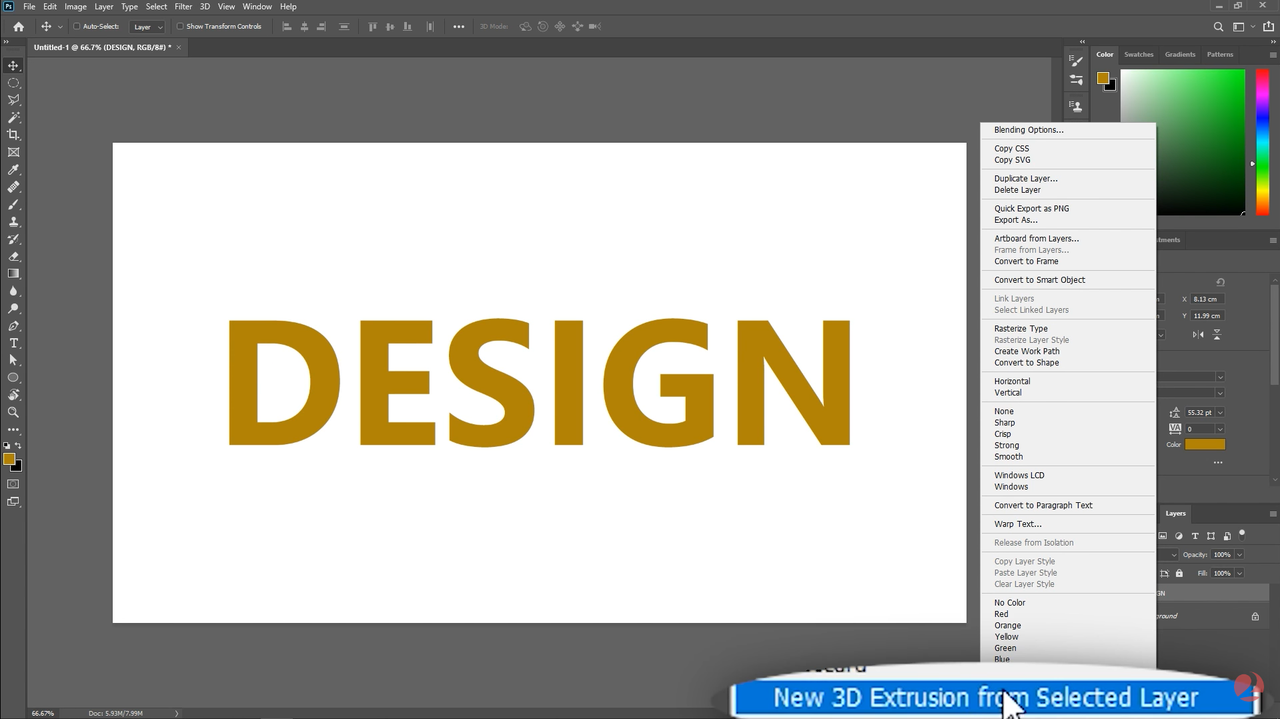Viewport: 1280px width, 719px height.
Task: Open the Filter menu
Action: point(183,6)
